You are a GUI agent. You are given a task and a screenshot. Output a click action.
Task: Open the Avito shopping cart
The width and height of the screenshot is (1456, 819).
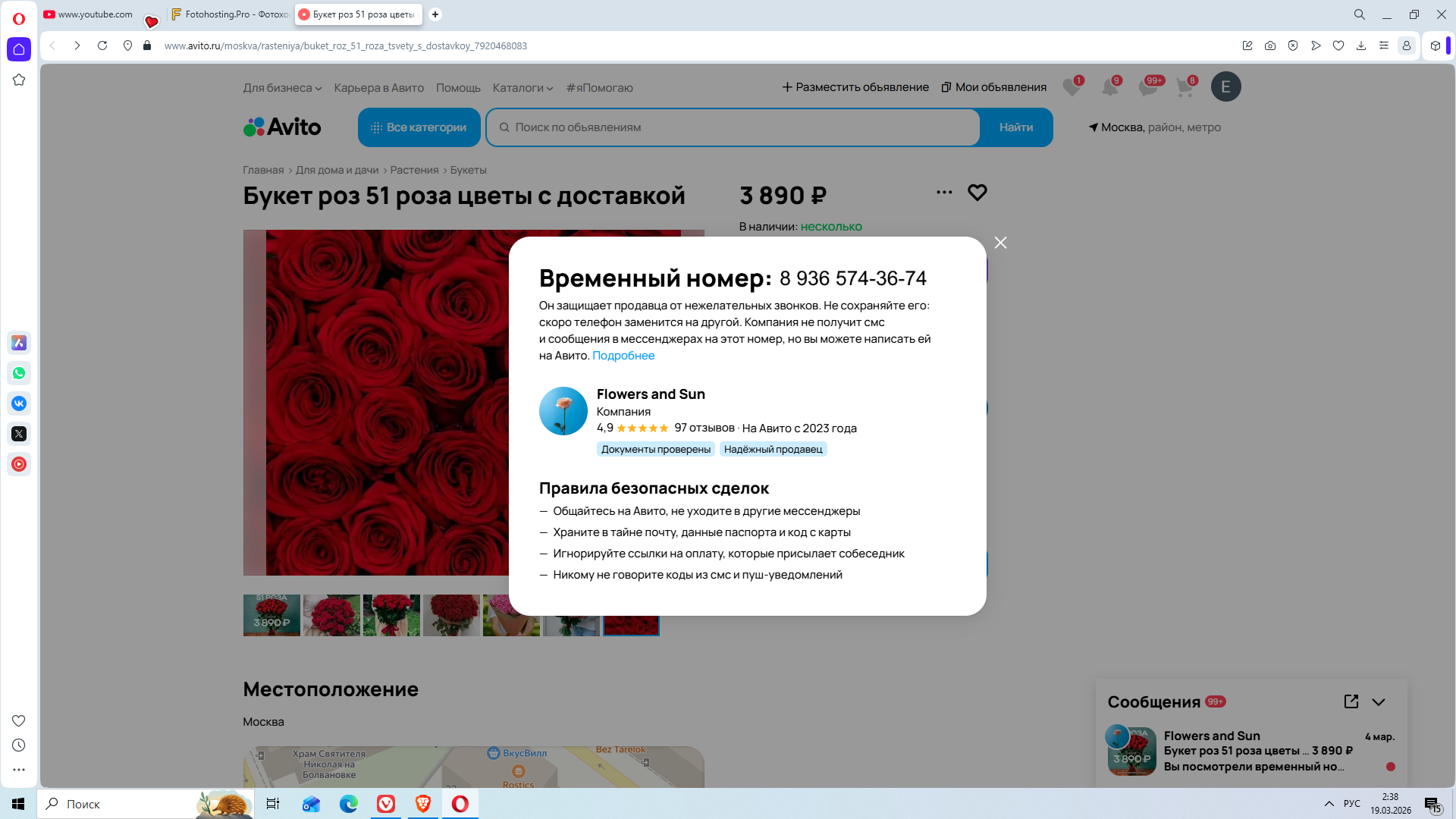[1185, 87]
